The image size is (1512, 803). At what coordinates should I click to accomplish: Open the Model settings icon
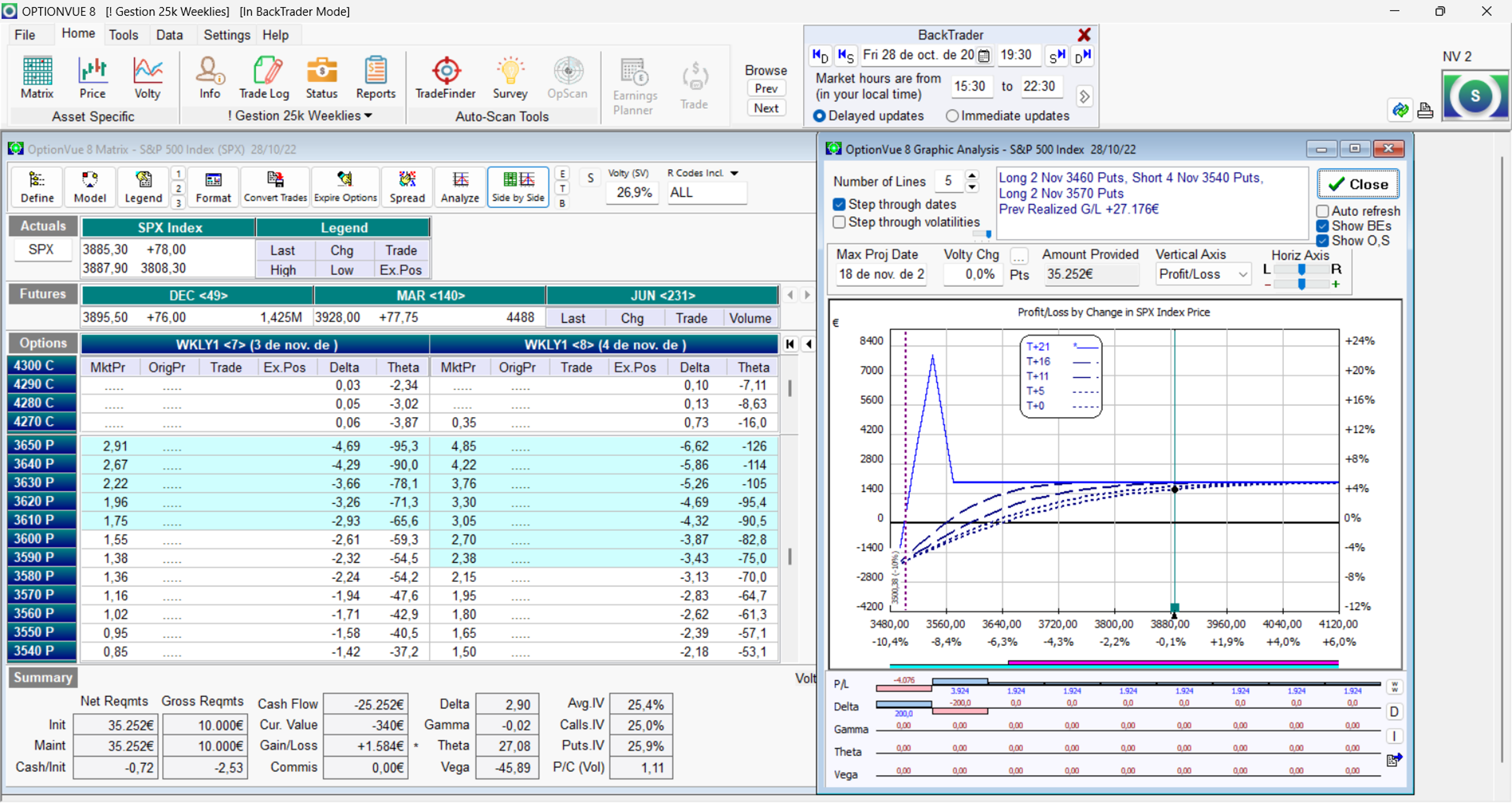[90, 187]
